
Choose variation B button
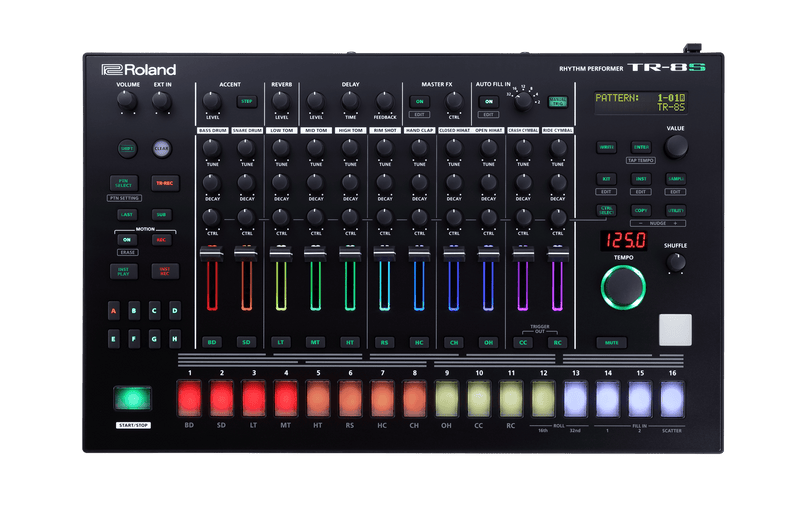tap(134, 311)
